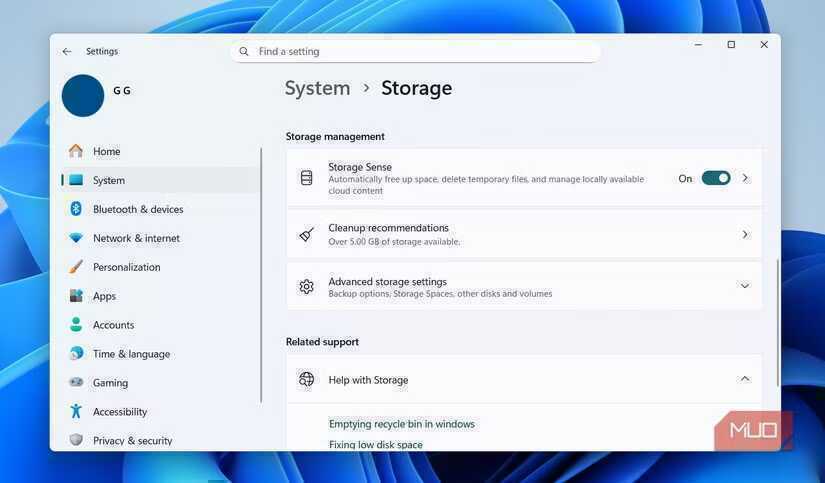Click the Network & internet wifi icon
The height and width of the screenshot is (483, 825).
76,238
